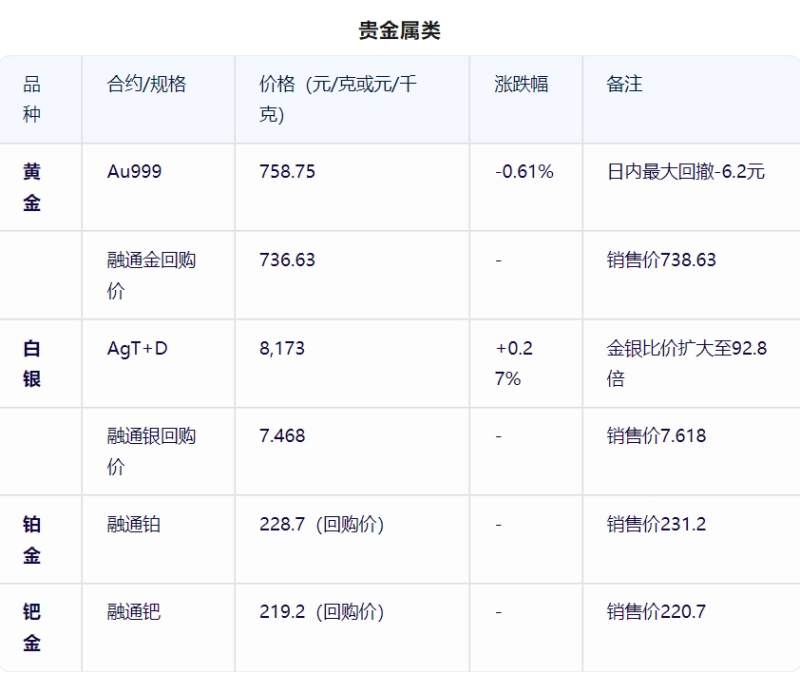
Task: Select the note 销售价220.7
Action: click(x=656, y=612)
